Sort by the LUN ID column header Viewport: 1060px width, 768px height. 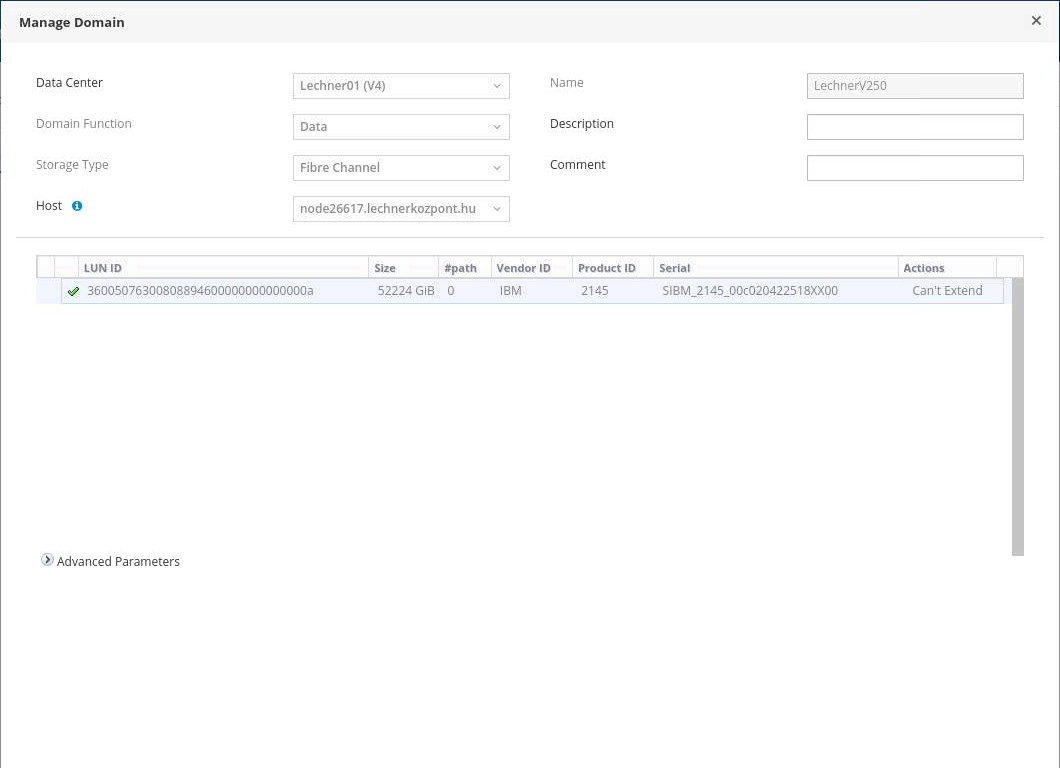[223, 268]
